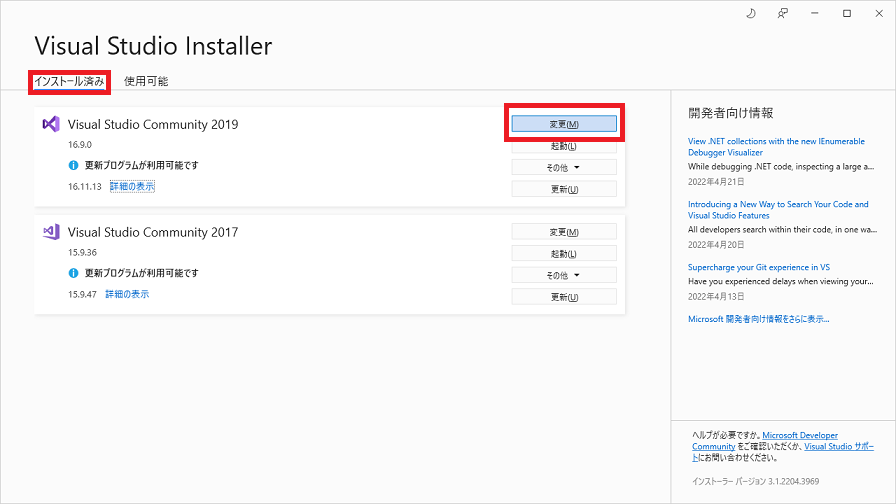Toggle the dark theme moon icon
The image size is (896, 504).
pos(751,13)
